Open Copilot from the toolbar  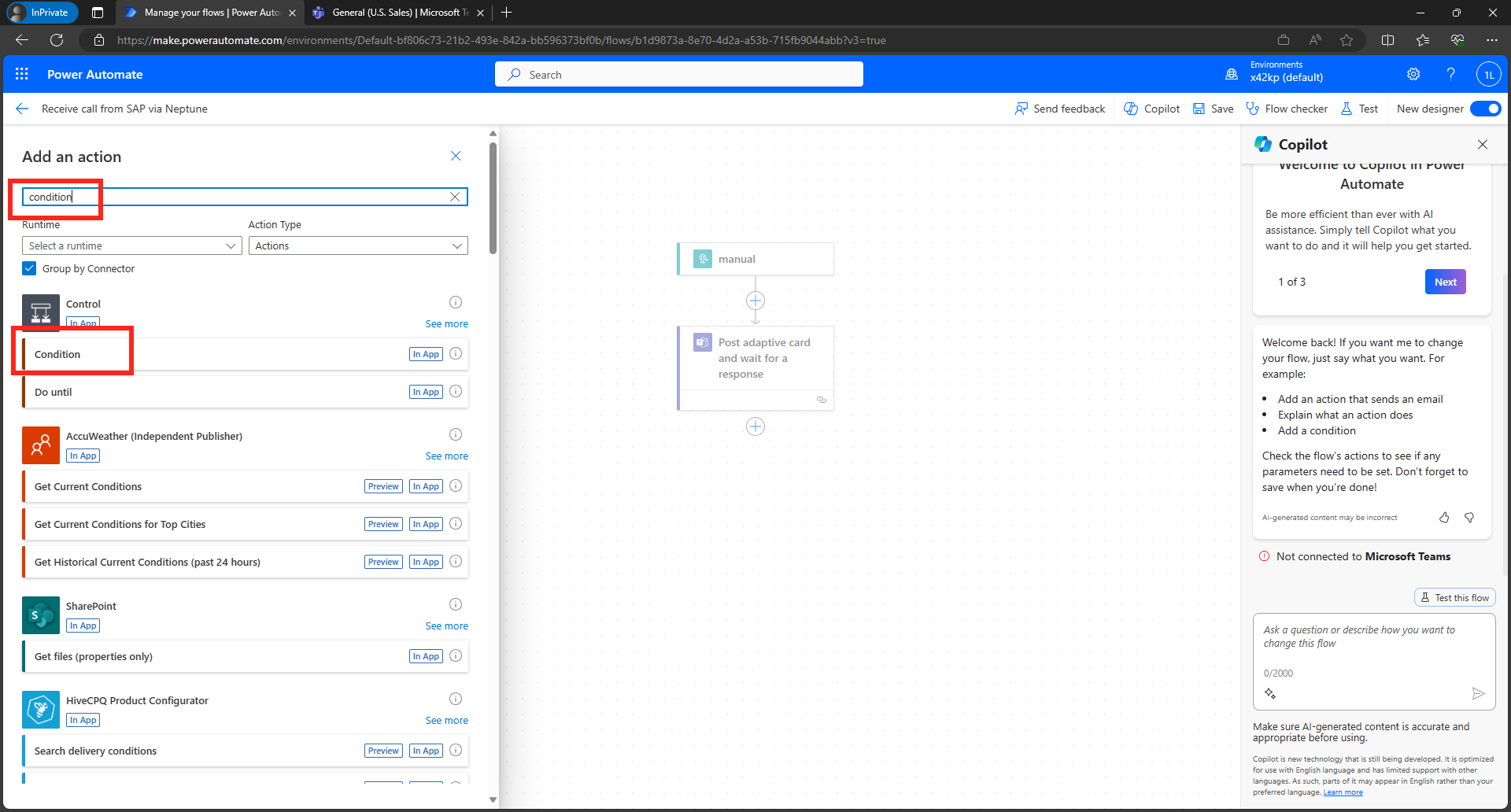[x=1151, y=109]
